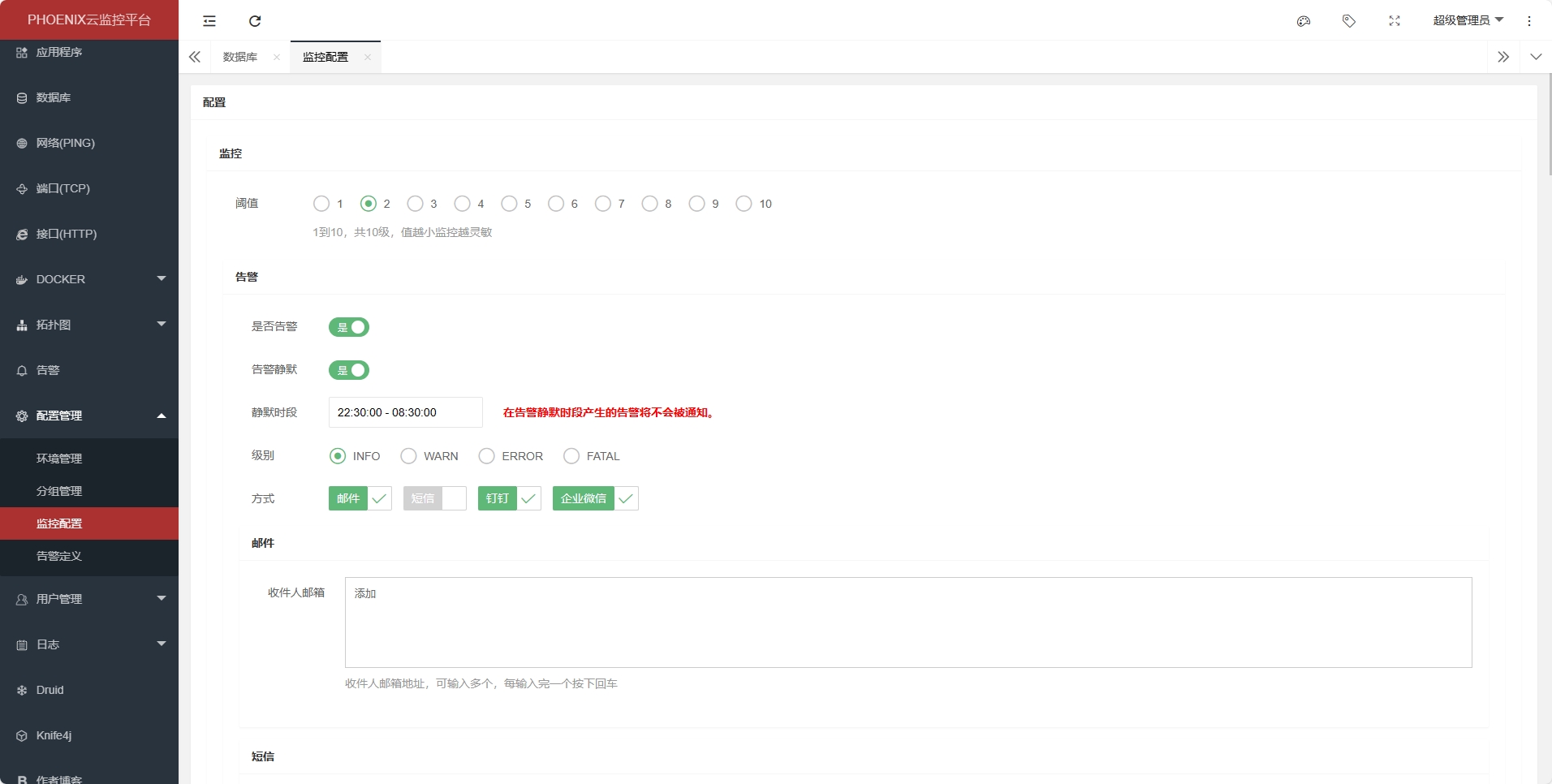Click the 静默时段 time range field
Image resolution: width=1552 pixels, height=784 pixels.
[406, 412]
